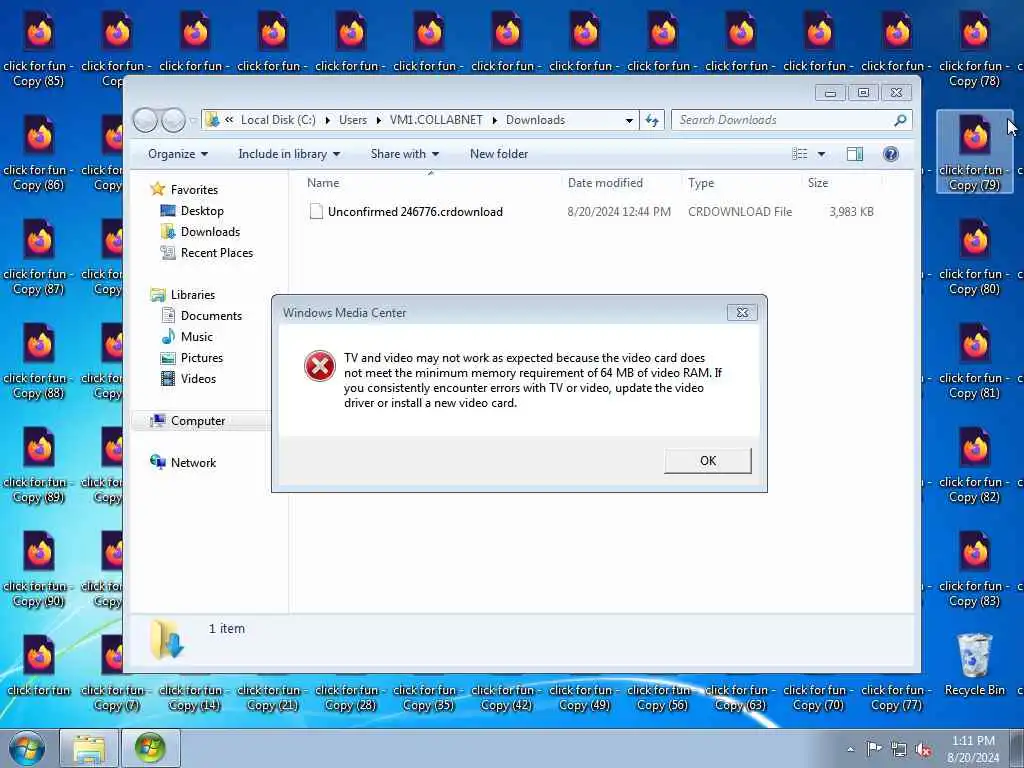Screen dimensions: 1024x768
Task: Expand the address bar history dropdown
Action: point(629,120)
